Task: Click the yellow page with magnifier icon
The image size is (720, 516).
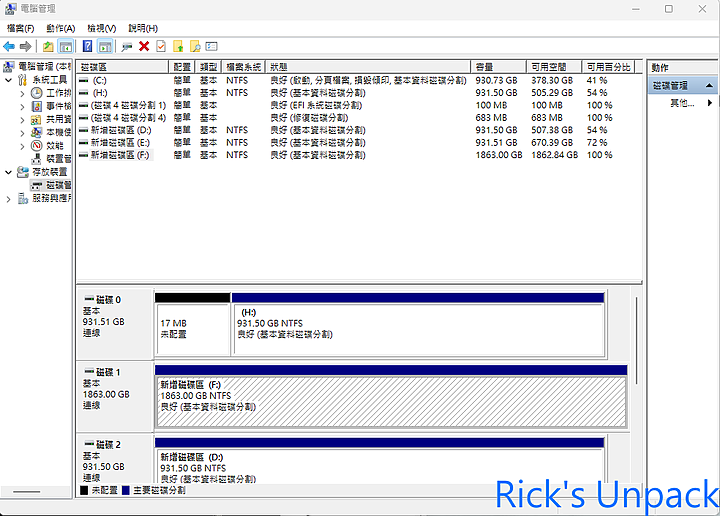Action: (x=195, y=46)
